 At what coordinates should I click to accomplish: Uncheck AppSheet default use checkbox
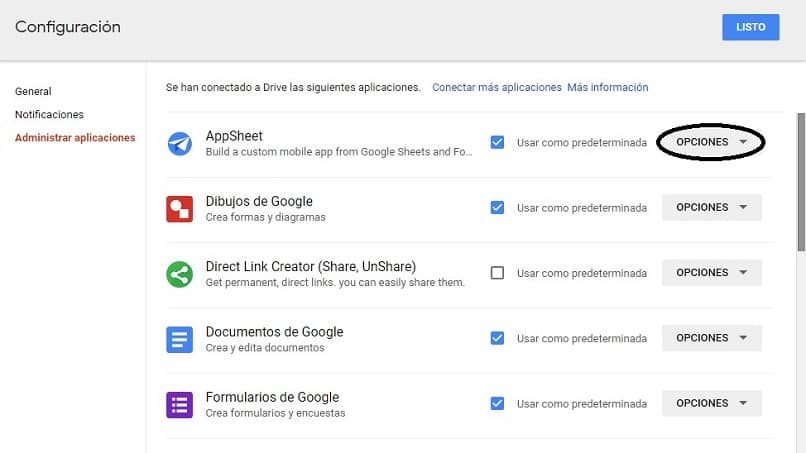coord(497,142)
